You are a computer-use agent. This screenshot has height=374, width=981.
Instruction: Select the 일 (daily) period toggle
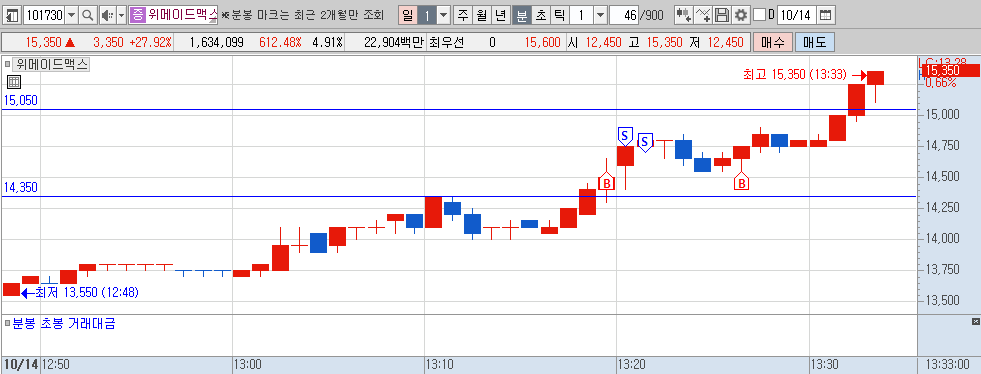click(x=407, y=15)
